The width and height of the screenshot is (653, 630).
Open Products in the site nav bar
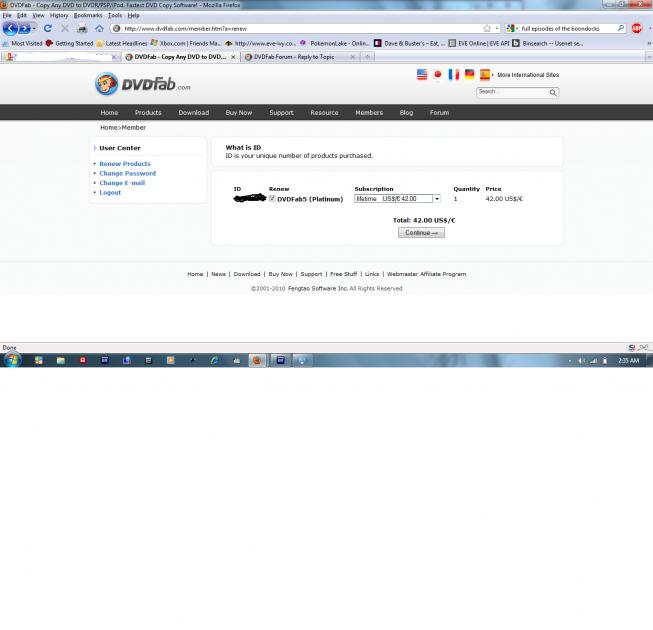pyautogui.click(x=148, y=113)
